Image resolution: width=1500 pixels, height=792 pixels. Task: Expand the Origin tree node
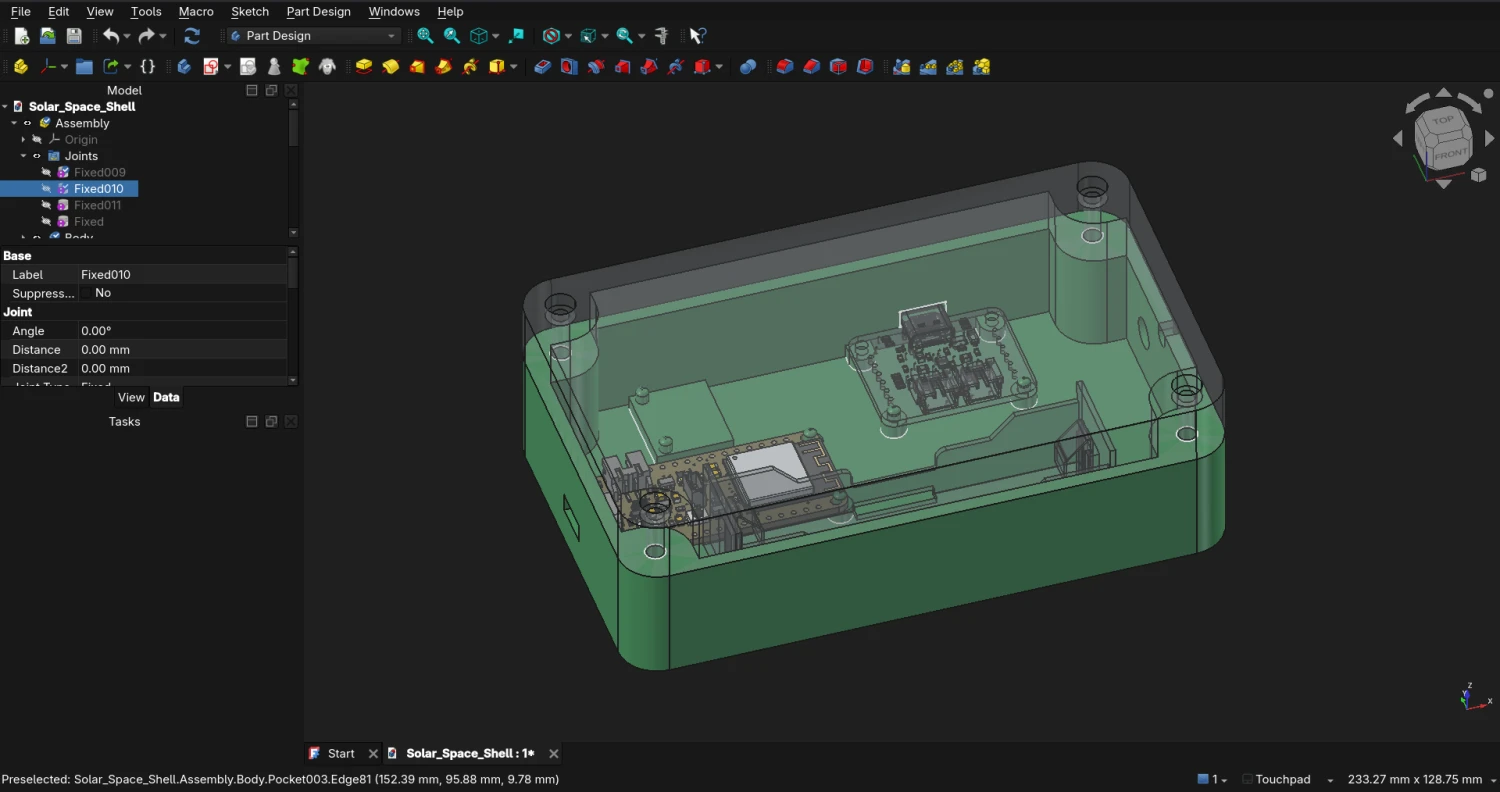coord(23,140)
